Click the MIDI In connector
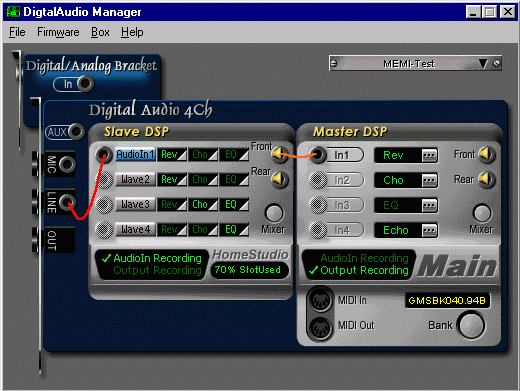 click(320, 300)
